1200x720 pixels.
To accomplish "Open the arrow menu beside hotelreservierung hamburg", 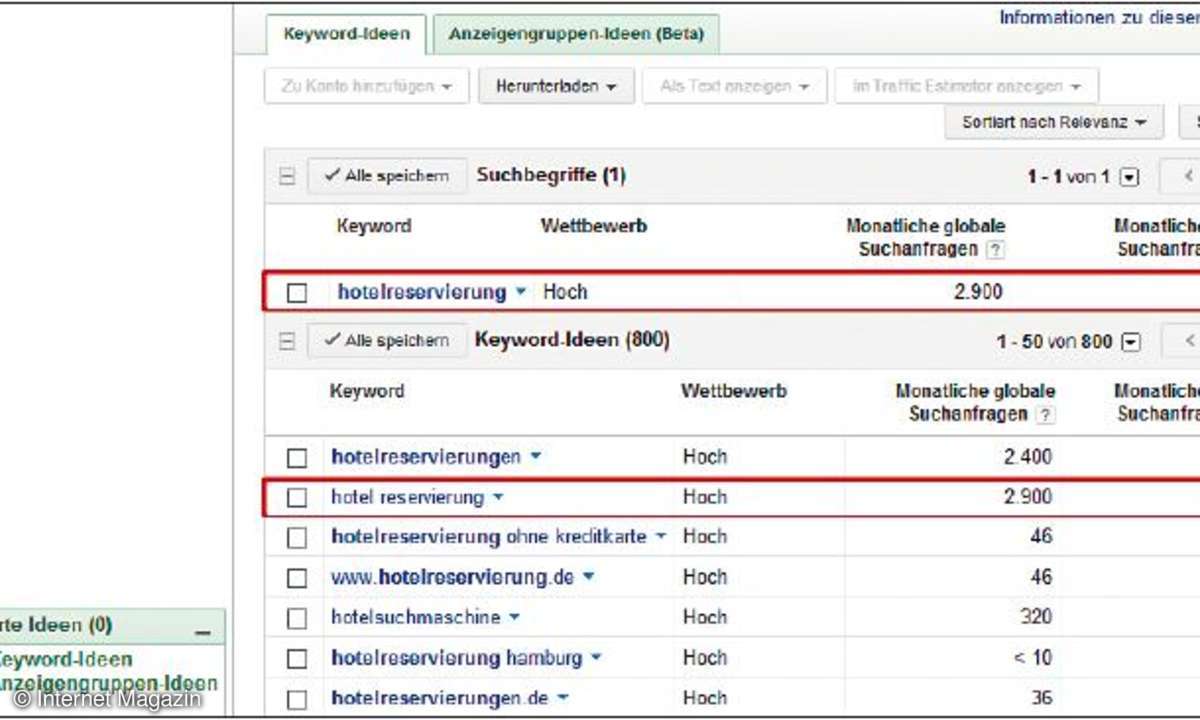I will pos(596,658).
